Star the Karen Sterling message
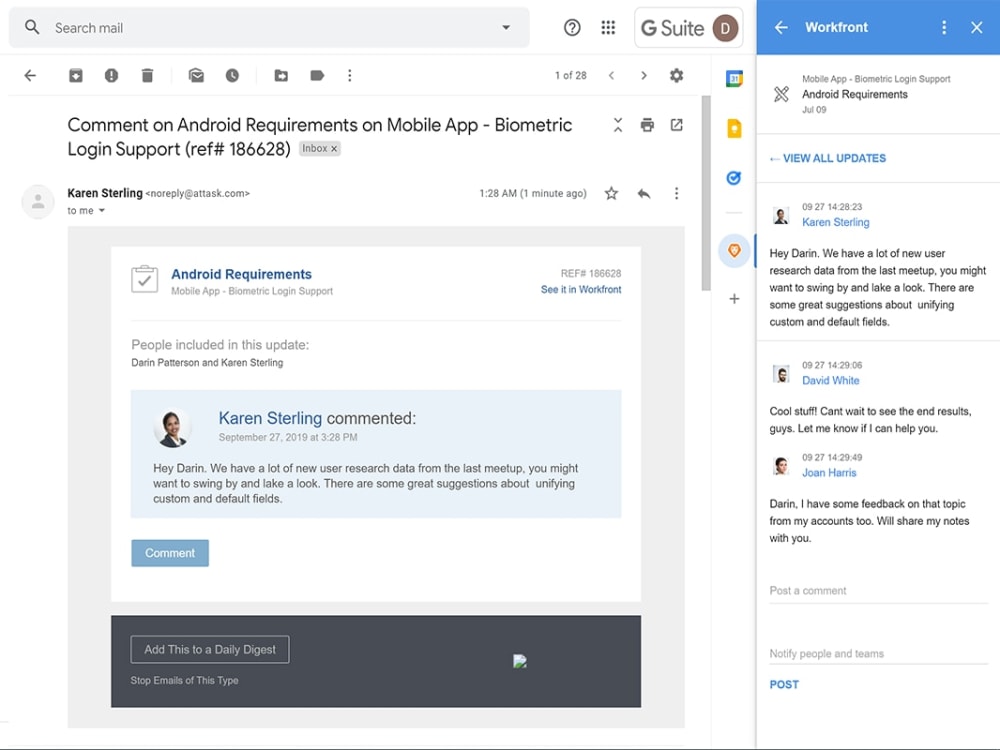 (611, 193)
